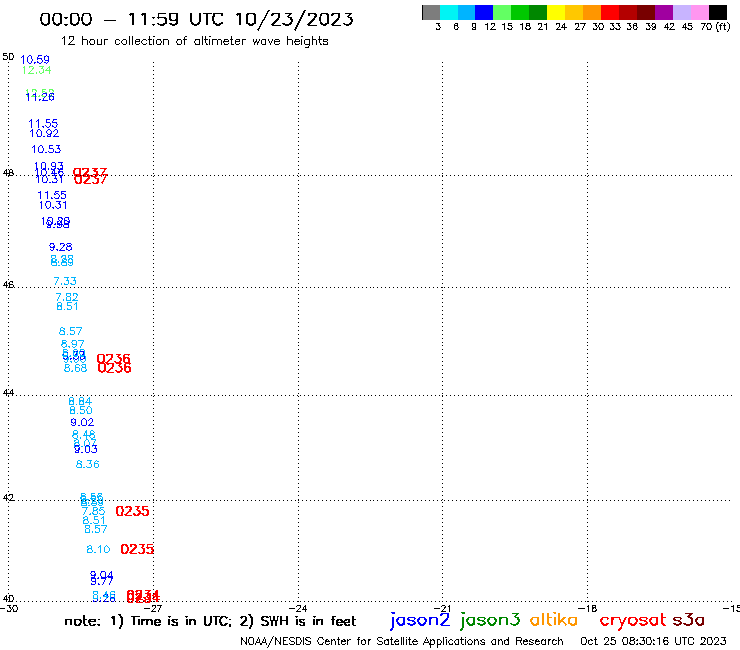Viewport: 740px width, 650px height.
Task: Select the altika satellite label
Action: click(554, 619)
